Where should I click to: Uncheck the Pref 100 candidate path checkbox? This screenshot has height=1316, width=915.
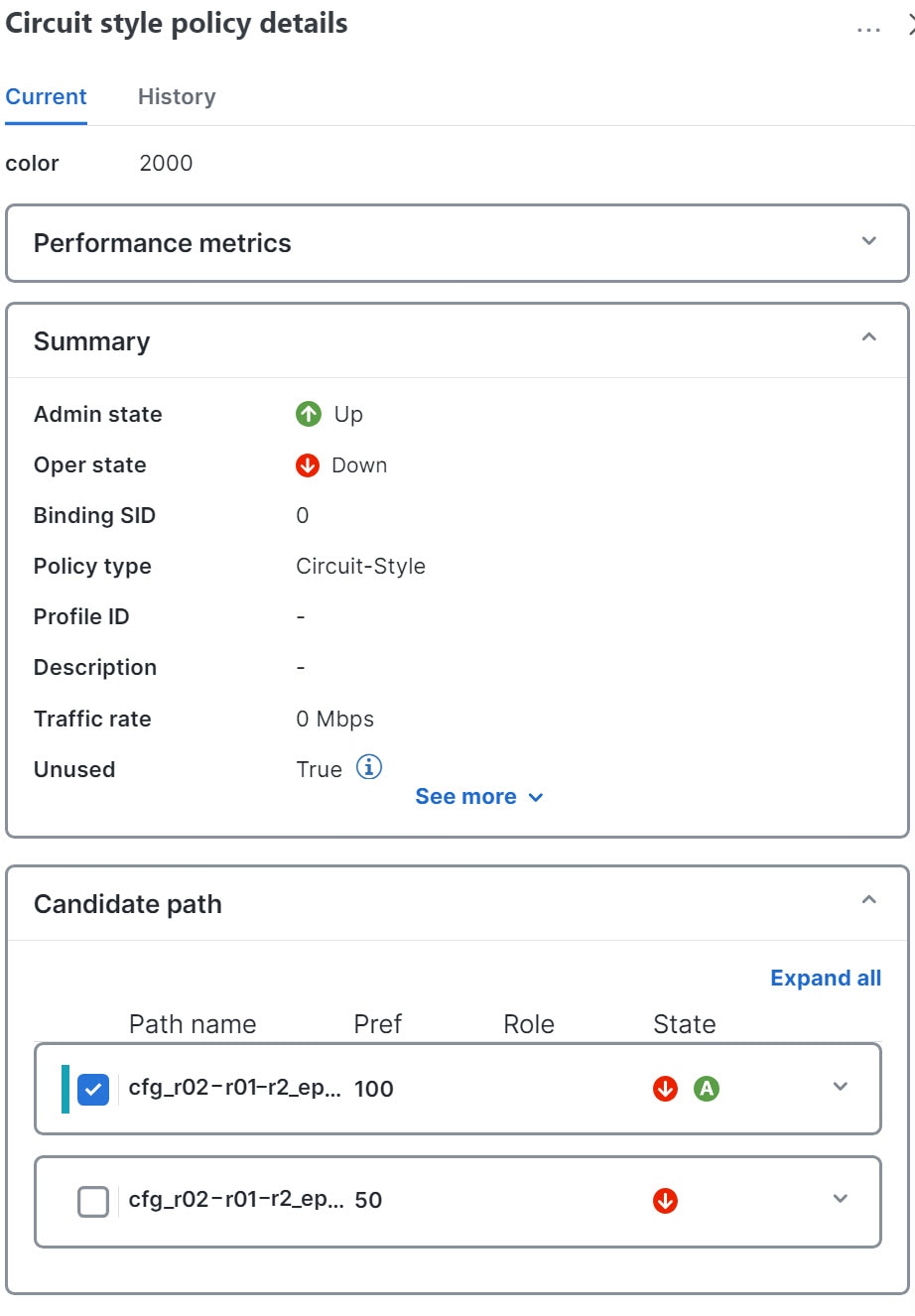93,1090
